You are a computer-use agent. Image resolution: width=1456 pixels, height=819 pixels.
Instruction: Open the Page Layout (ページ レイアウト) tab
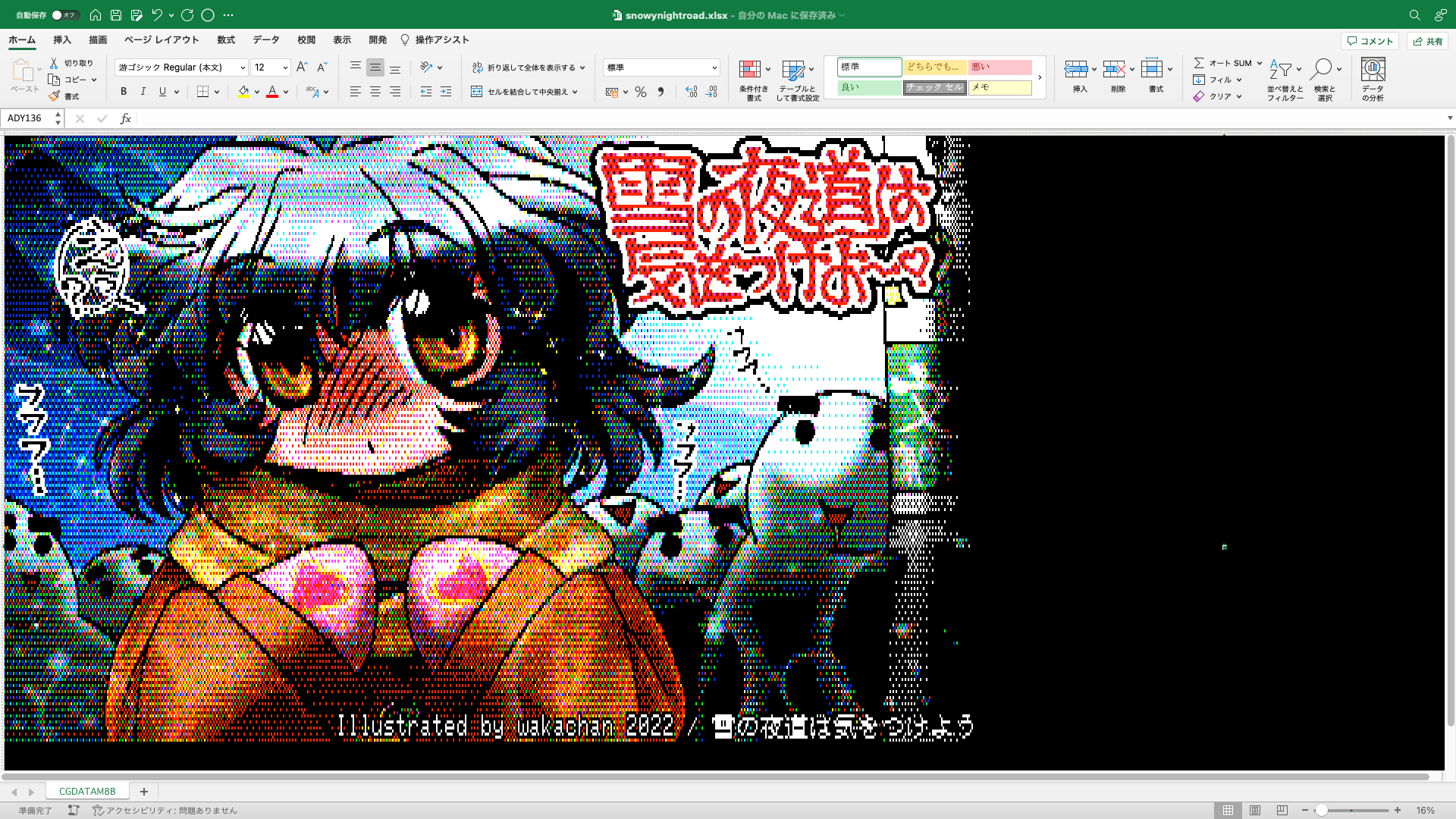(162, 40)
